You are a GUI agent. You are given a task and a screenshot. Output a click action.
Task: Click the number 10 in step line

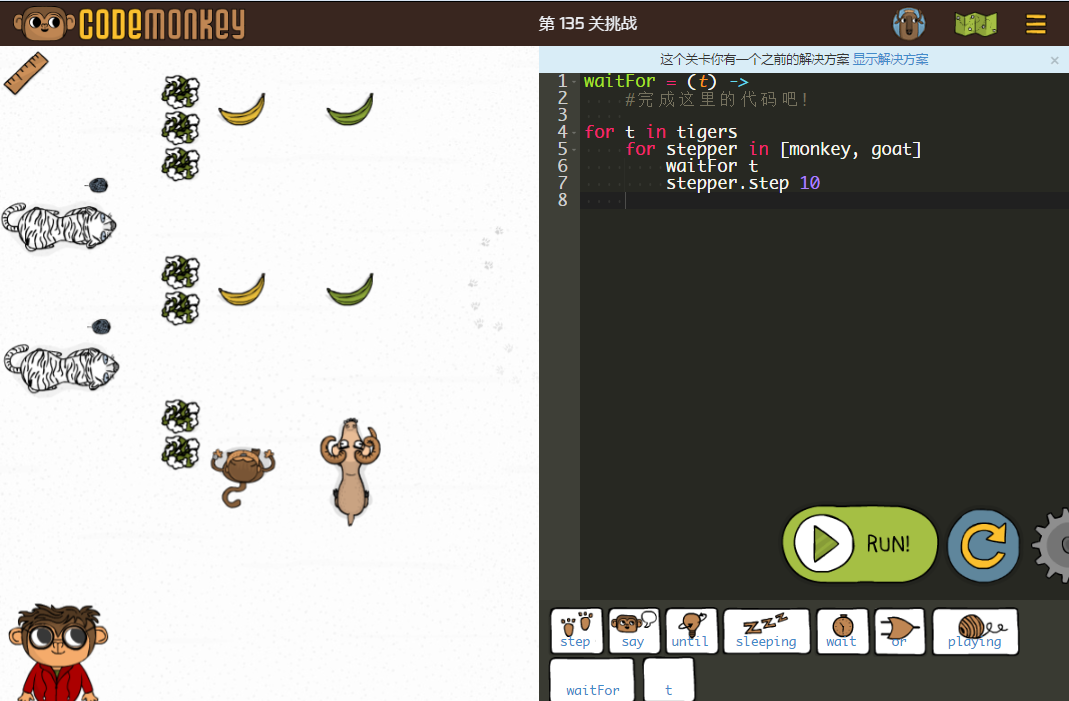[x=810, y=183]
